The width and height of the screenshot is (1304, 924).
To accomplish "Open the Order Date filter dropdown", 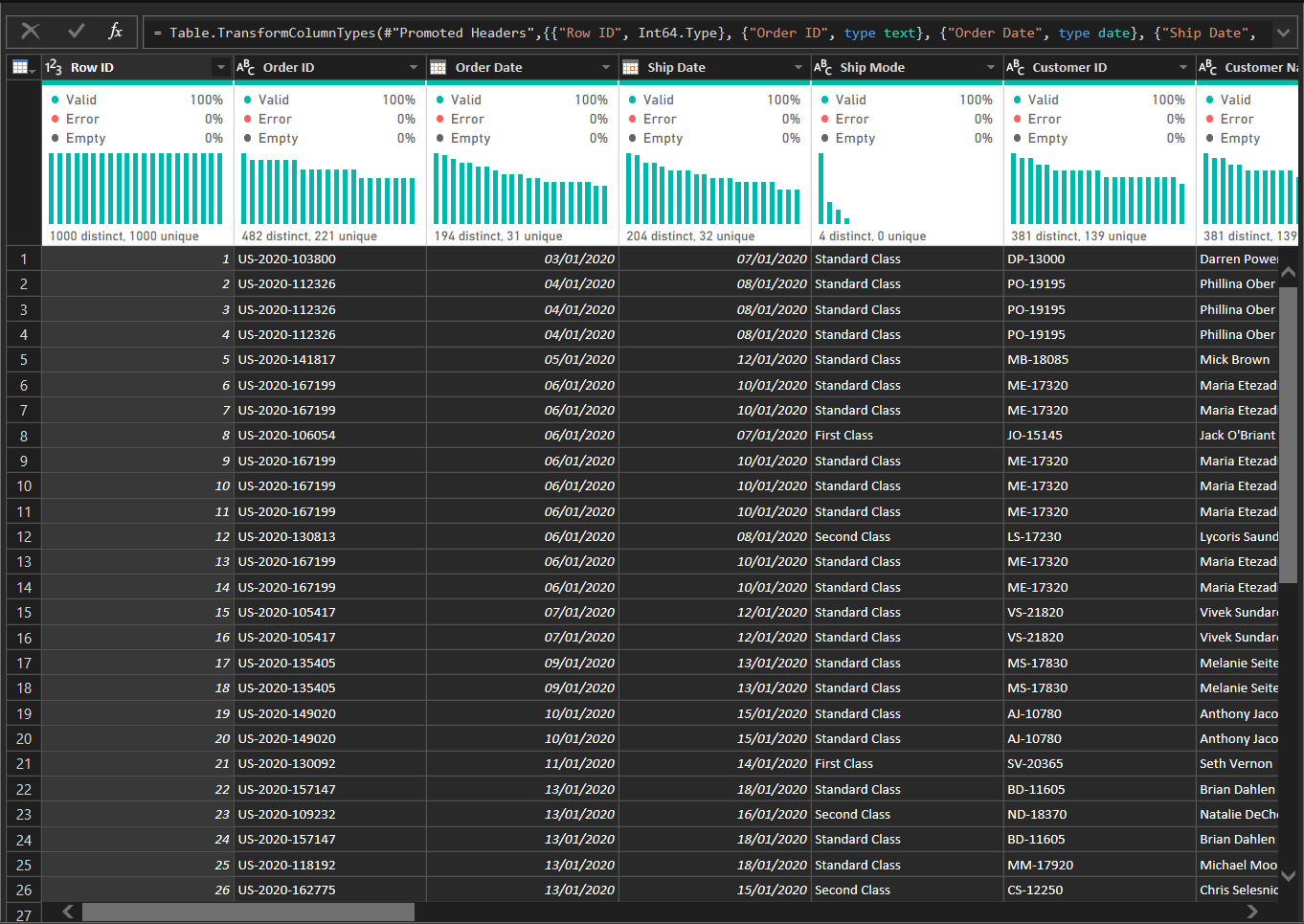I will click(605, 67).
